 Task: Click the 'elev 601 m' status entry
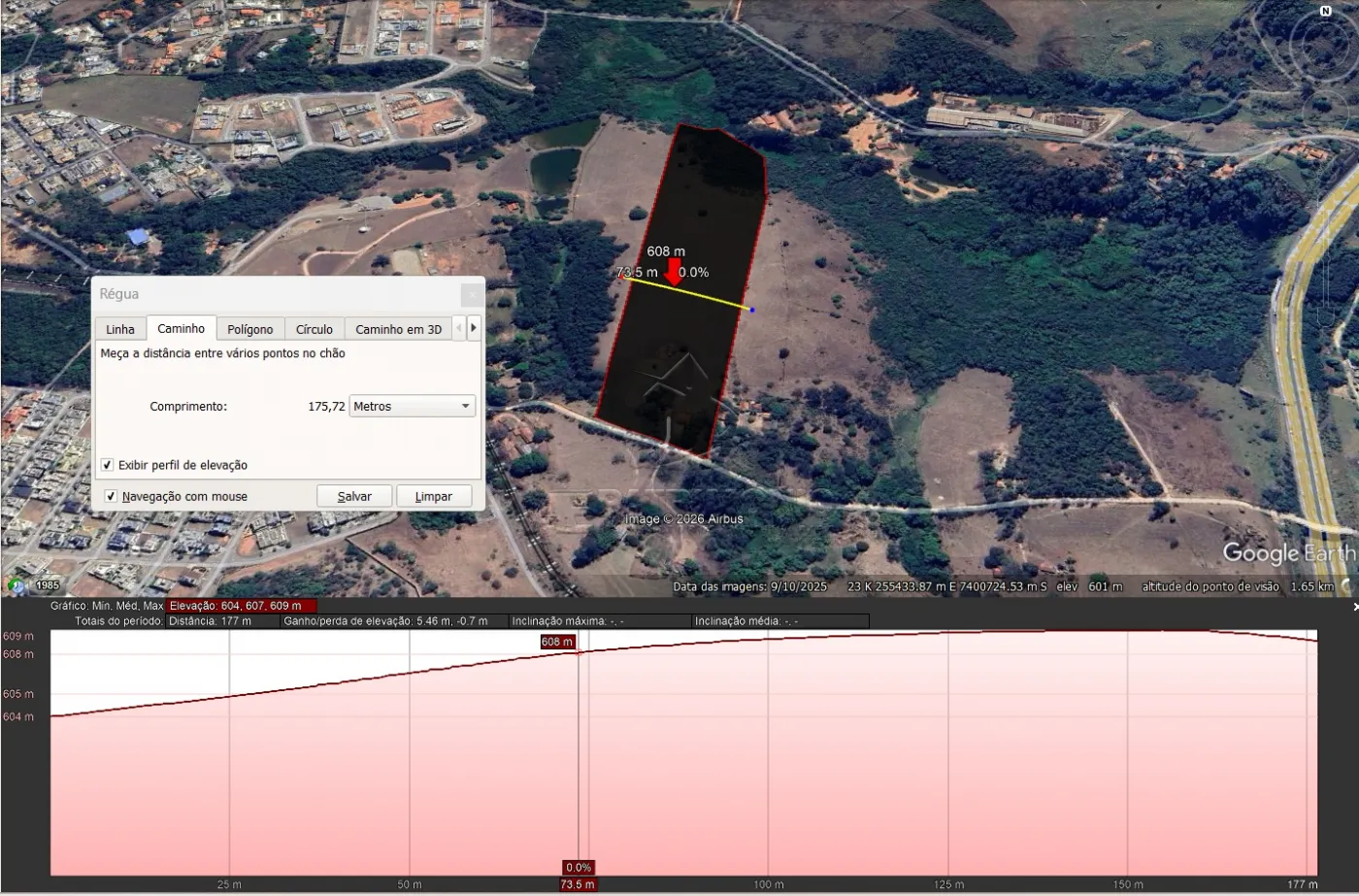tap(1089, 586)
